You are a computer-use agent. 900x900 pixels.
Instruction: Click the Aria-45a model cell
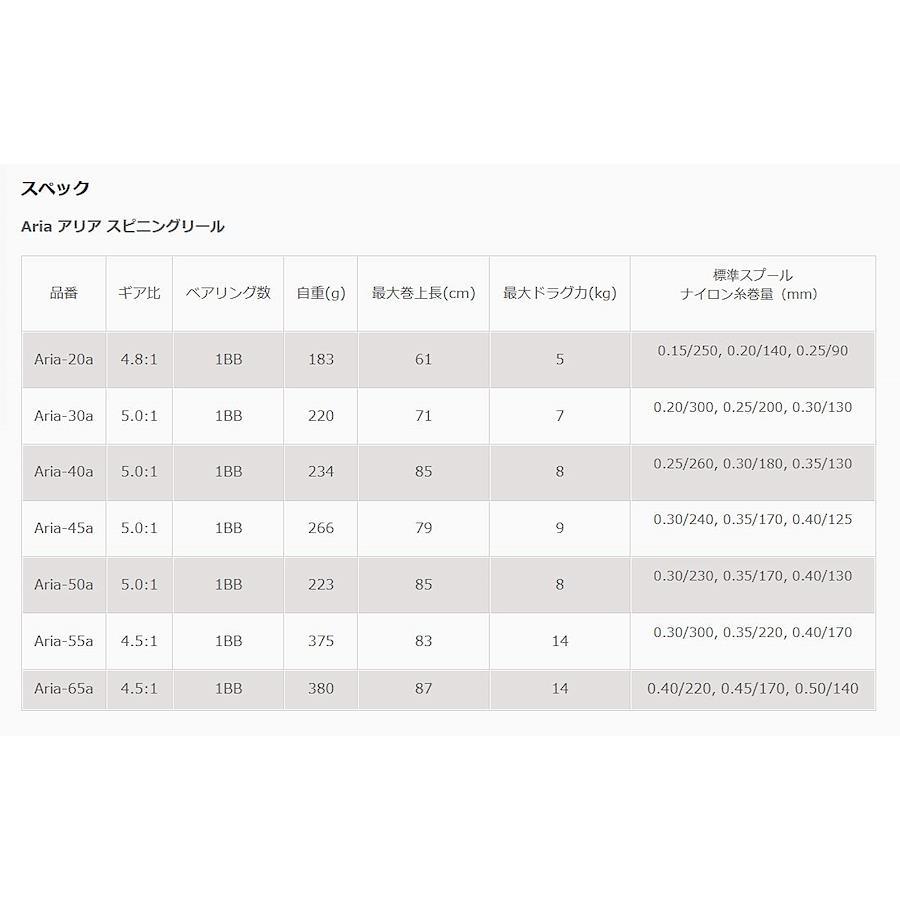click(63, 528)
